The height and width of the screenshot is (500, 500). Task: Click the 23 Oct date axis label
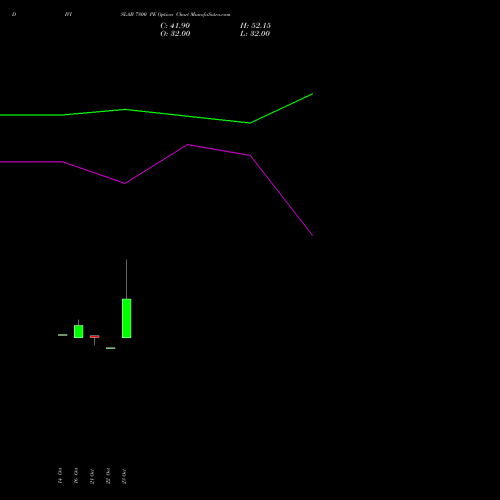point(124,476)
